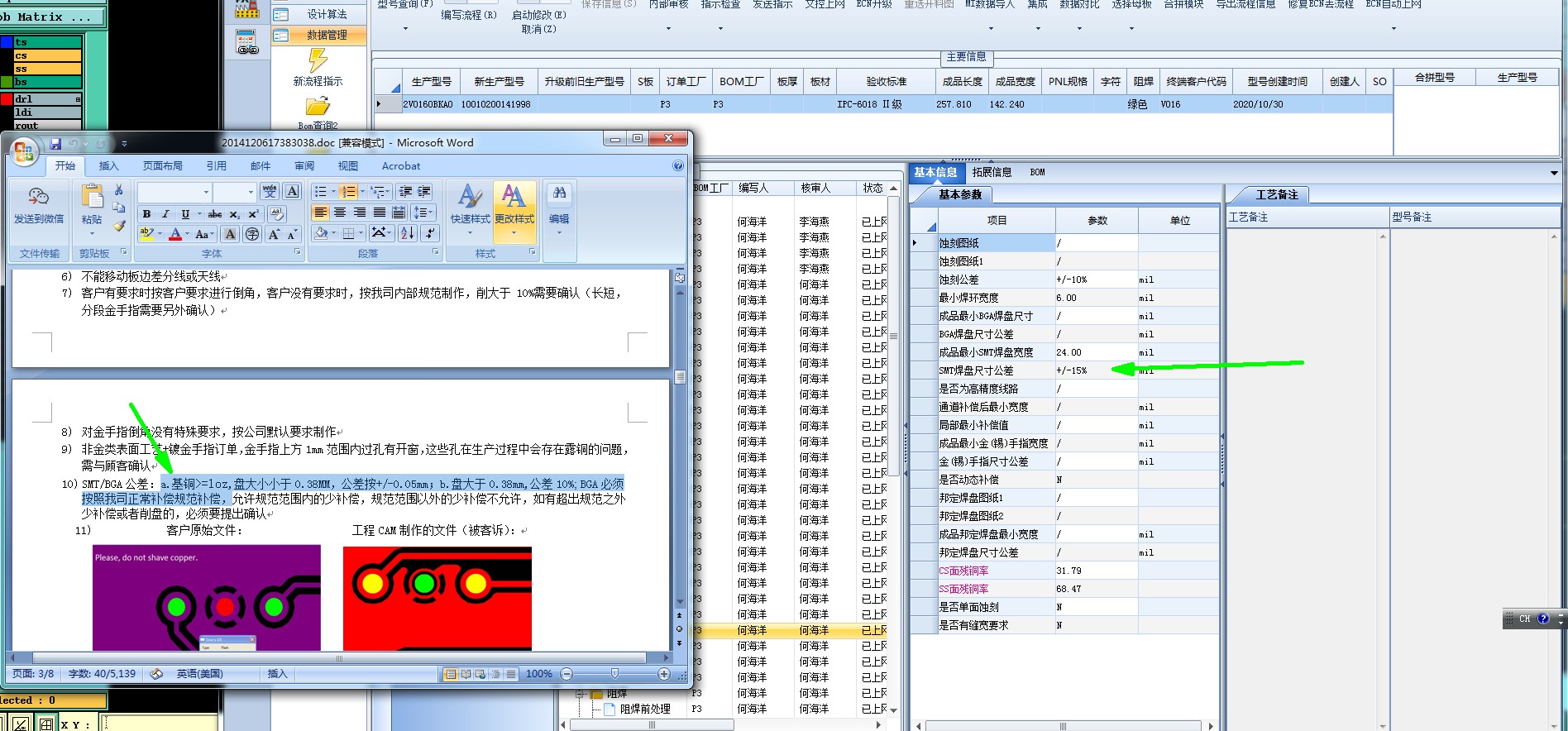Click the Cut scissors icon

tap(119, 190)
